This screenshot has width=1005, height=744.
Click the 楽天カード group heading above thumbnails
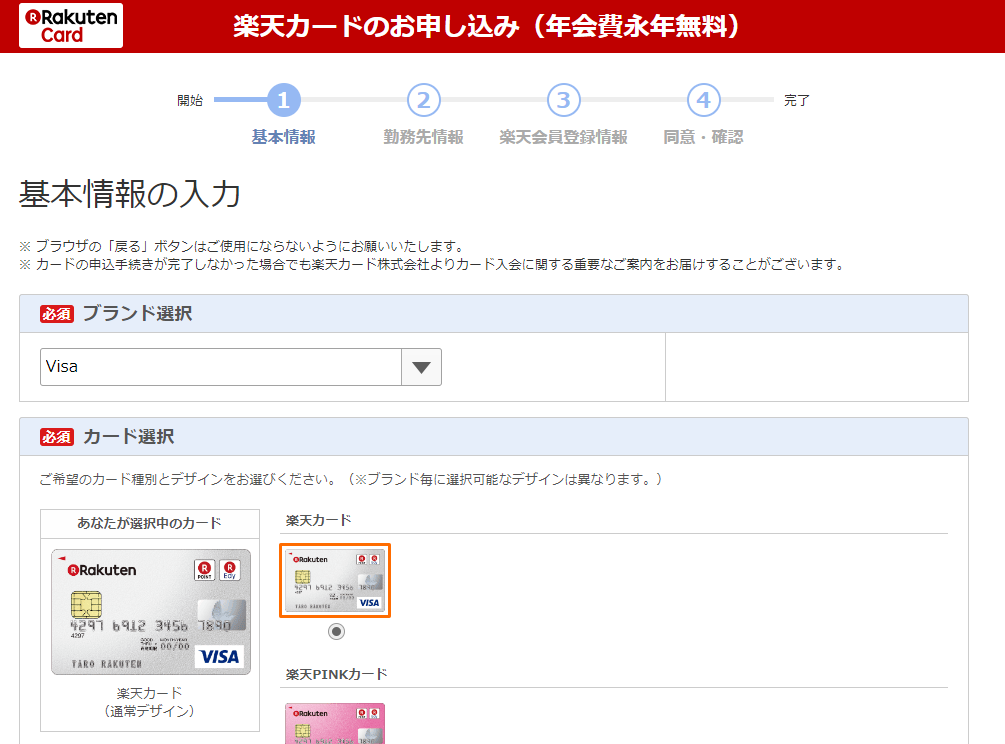tap(319, 520)
